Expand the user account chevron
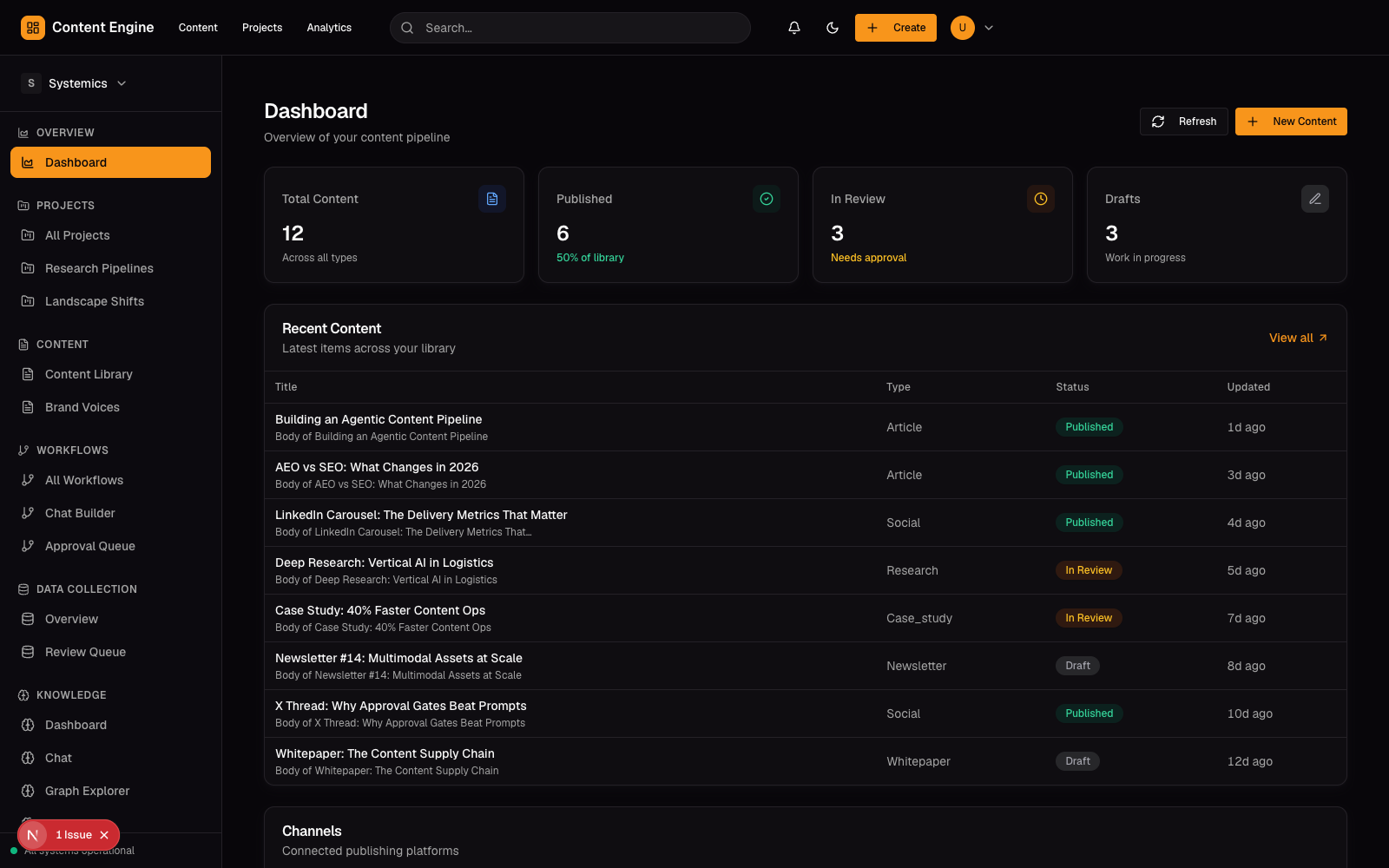The height and width of the screenshot is (868, 1389). 989,28
